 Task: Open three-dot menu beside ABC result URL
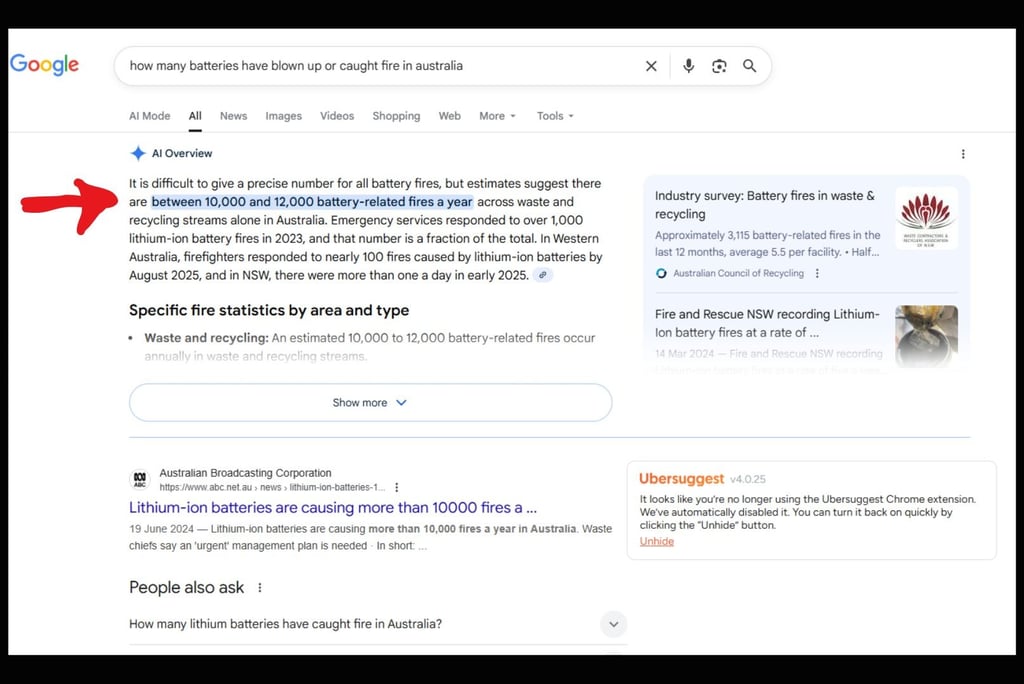396,487
